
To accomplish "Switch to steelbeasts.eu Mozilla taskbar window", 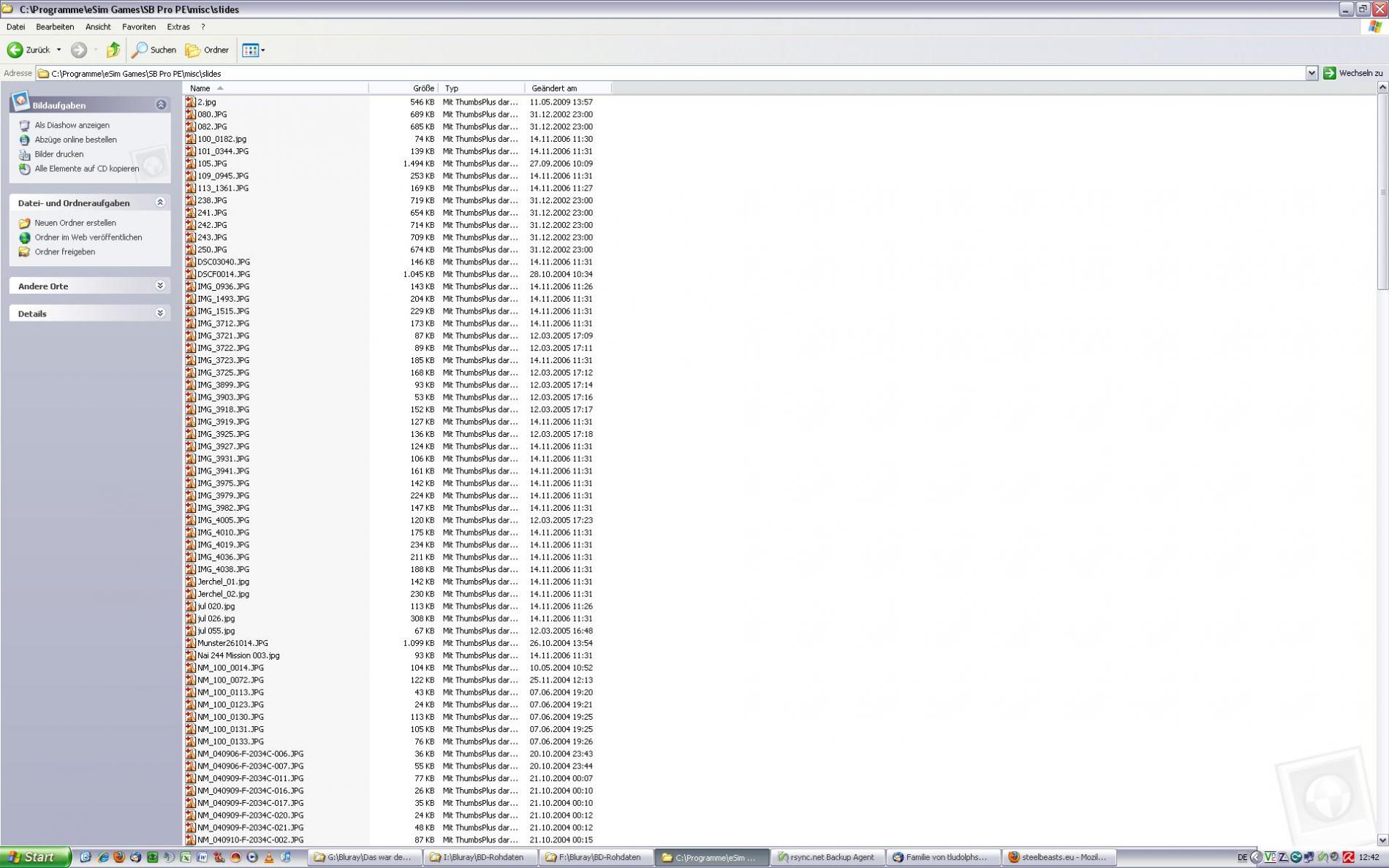I will [1059, 857].
